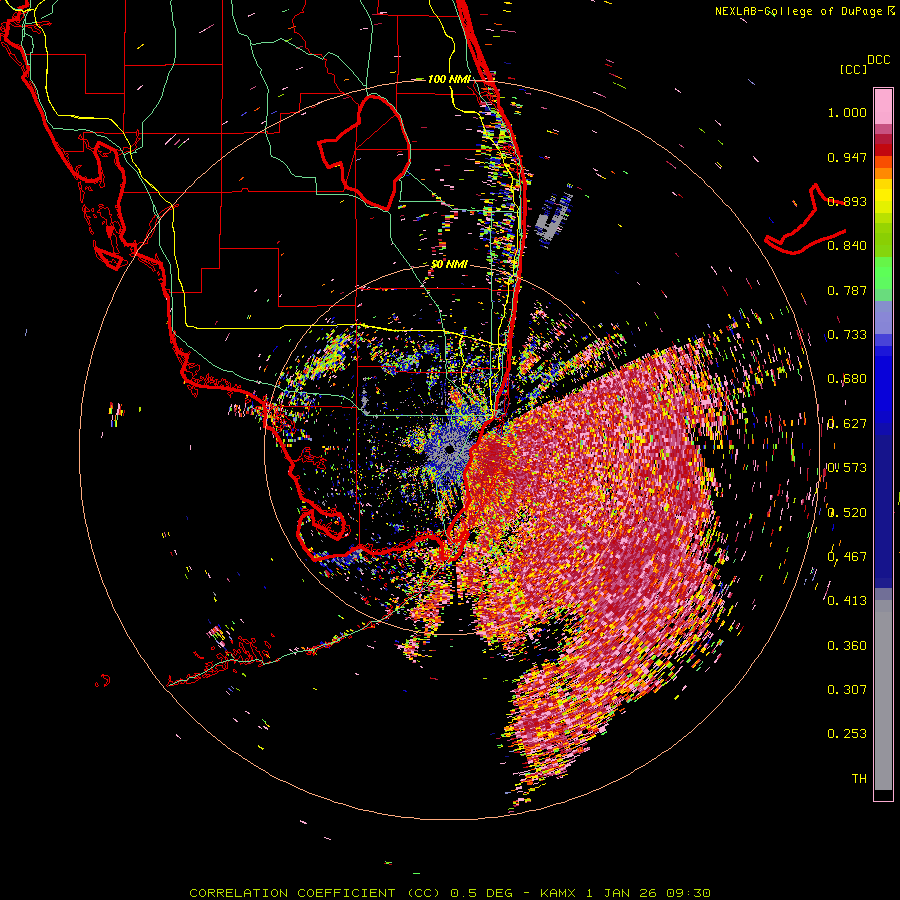Select the 0.840 color scale value
This screenshot has height=900, width=900.
coord(847,246)
